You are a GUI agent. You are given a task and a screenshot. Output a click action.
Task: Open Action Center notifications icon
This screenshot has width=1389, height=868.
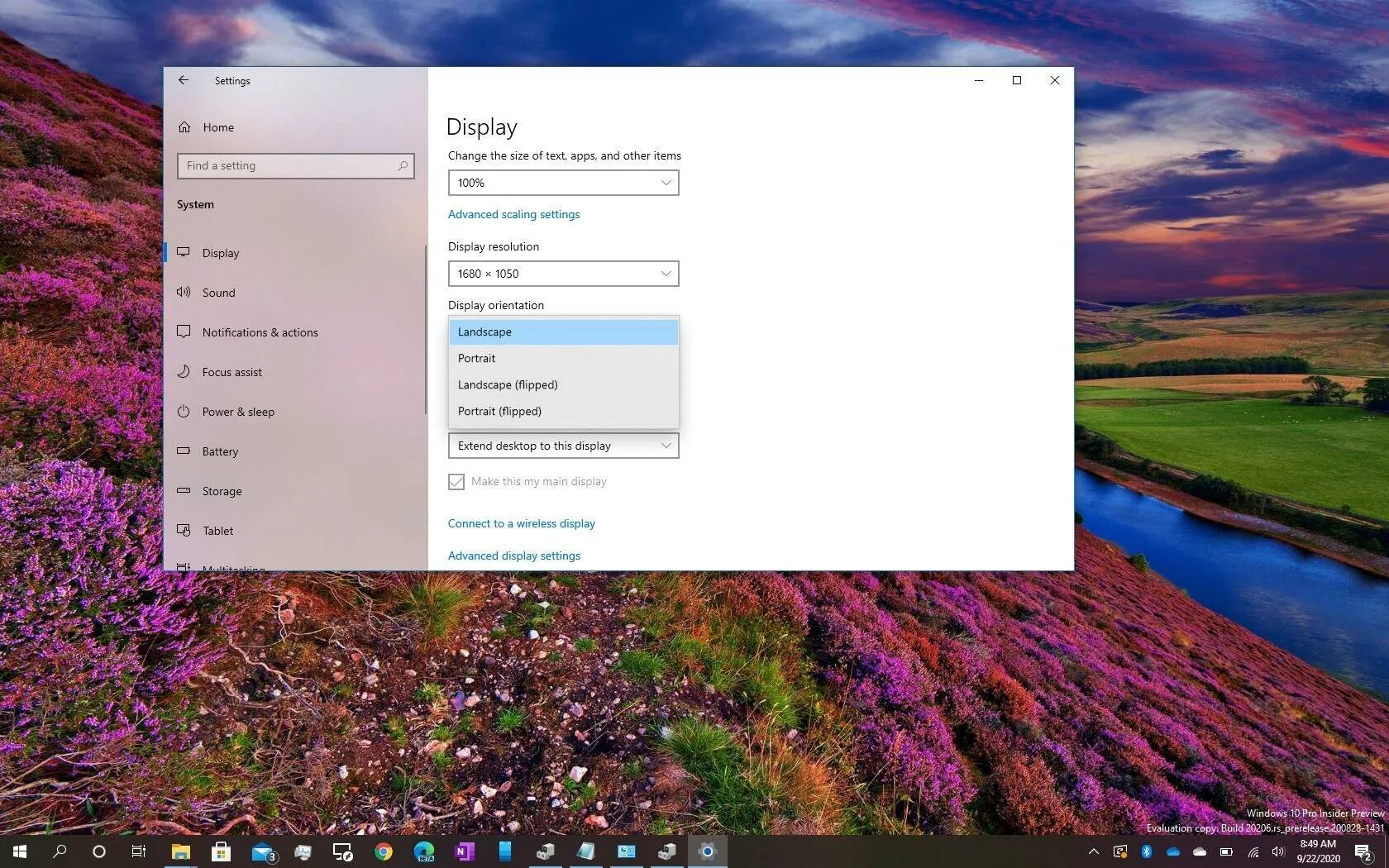coord(1364,851)
